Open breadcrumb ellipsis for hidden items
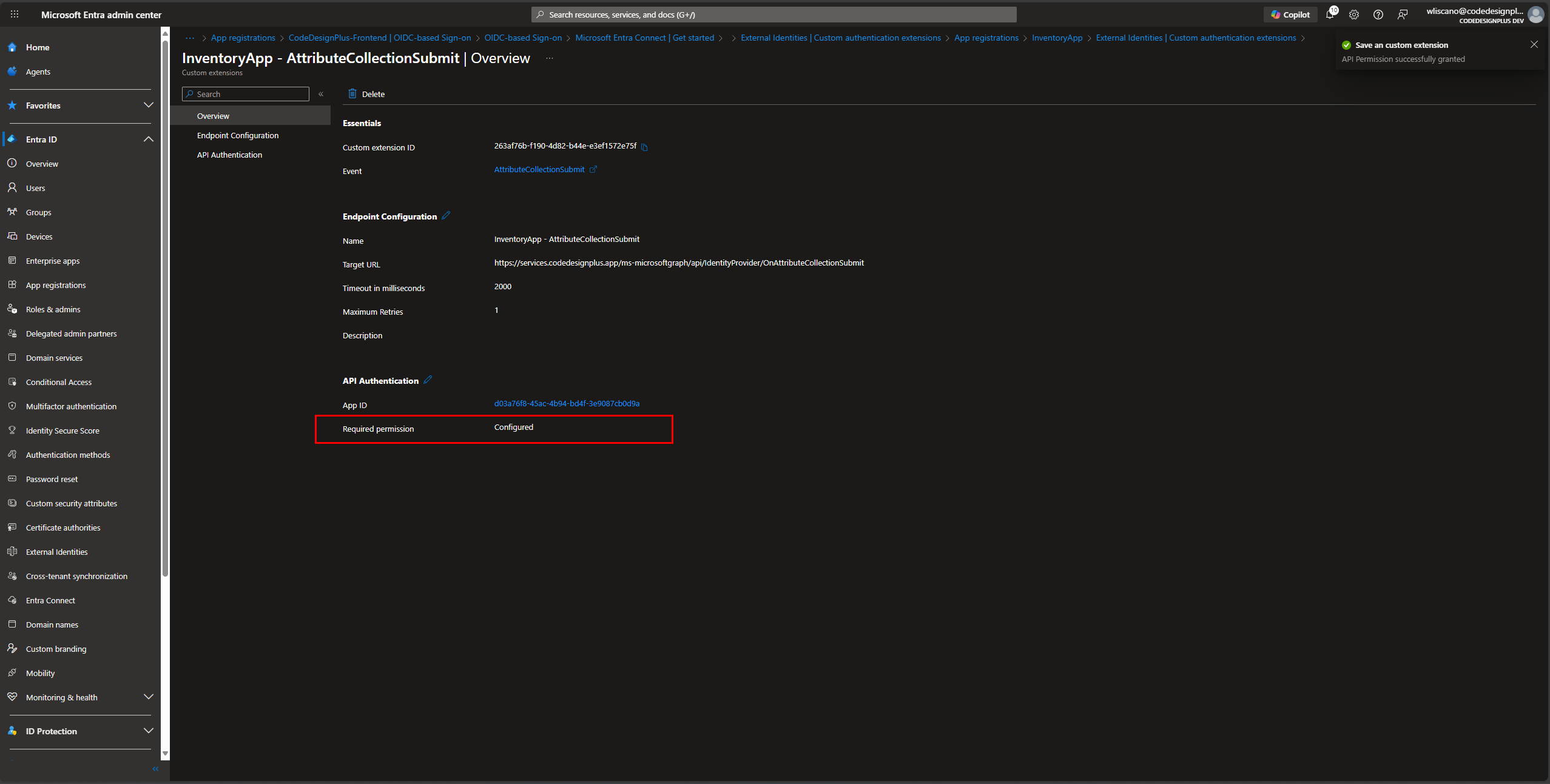The width and height of the screenshot is (1550, 784). (190, 38)
